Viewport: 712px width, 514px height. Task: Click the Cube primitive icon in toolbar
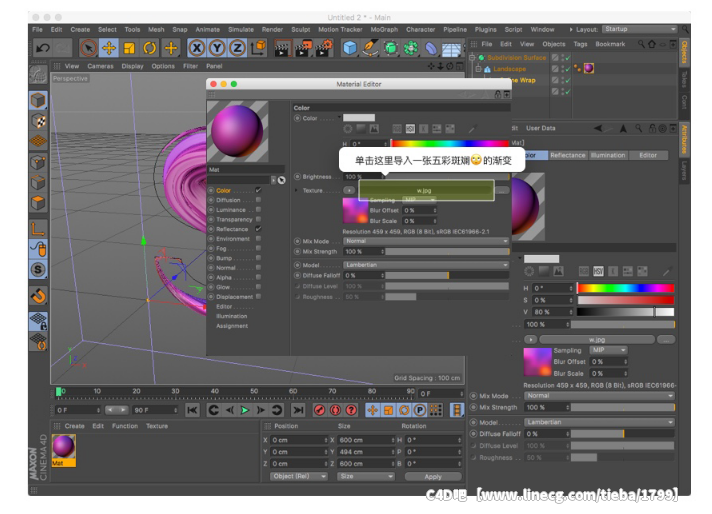click(x=350, y=48)
